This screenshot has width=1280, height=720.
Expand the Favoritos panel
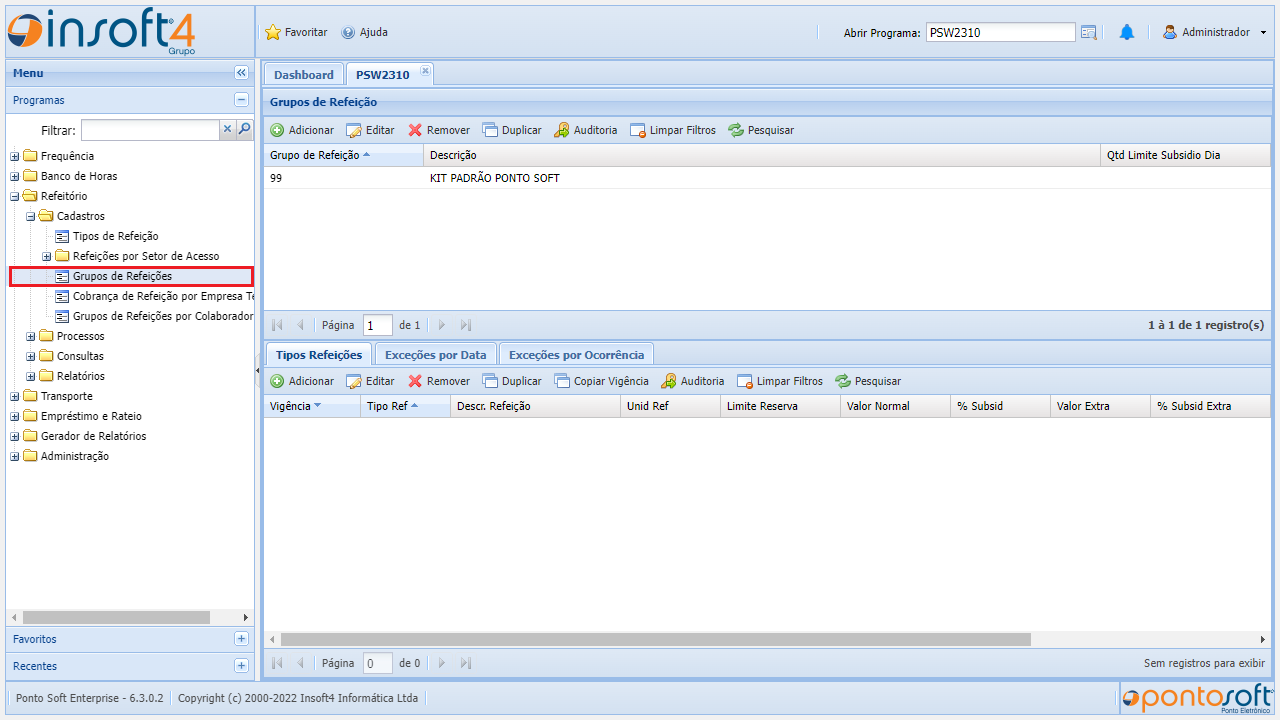click(241, 639)
